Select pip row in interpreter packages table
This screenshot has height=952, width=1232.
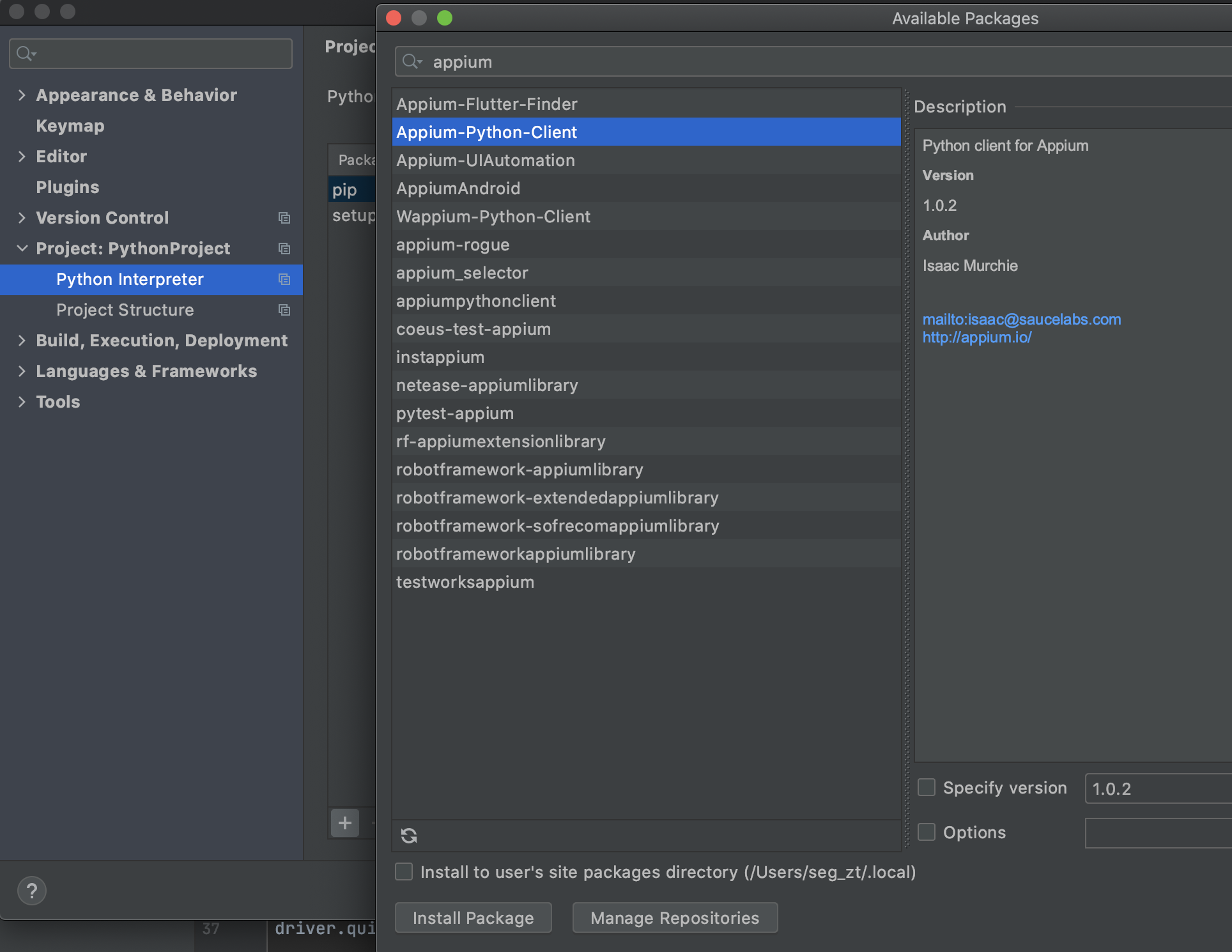tap(352, 189)
